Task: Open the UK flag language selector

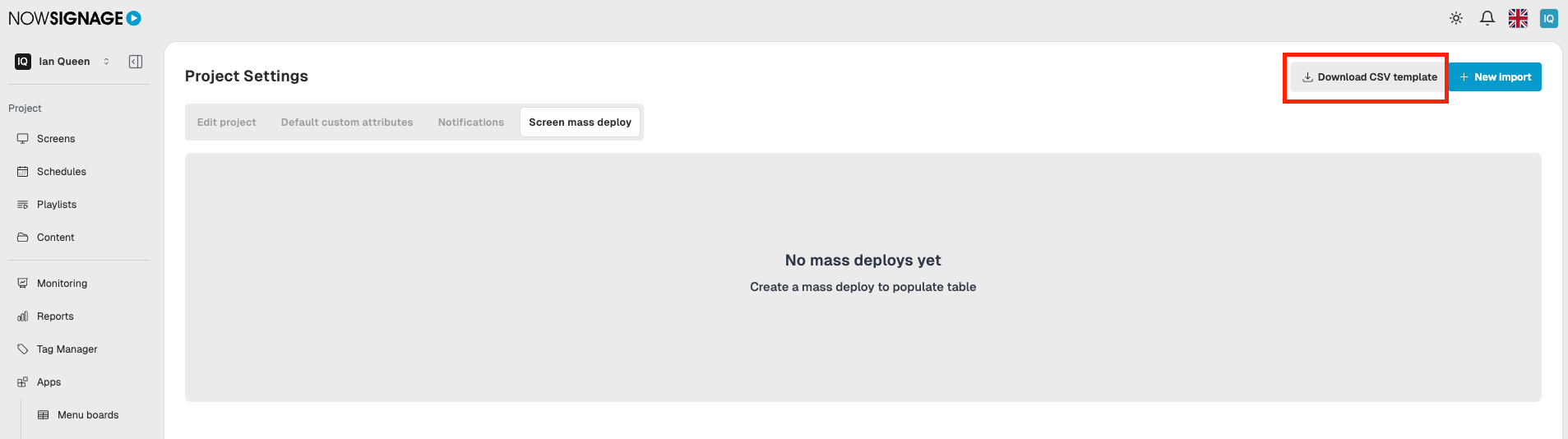Action: point(1518,18)
